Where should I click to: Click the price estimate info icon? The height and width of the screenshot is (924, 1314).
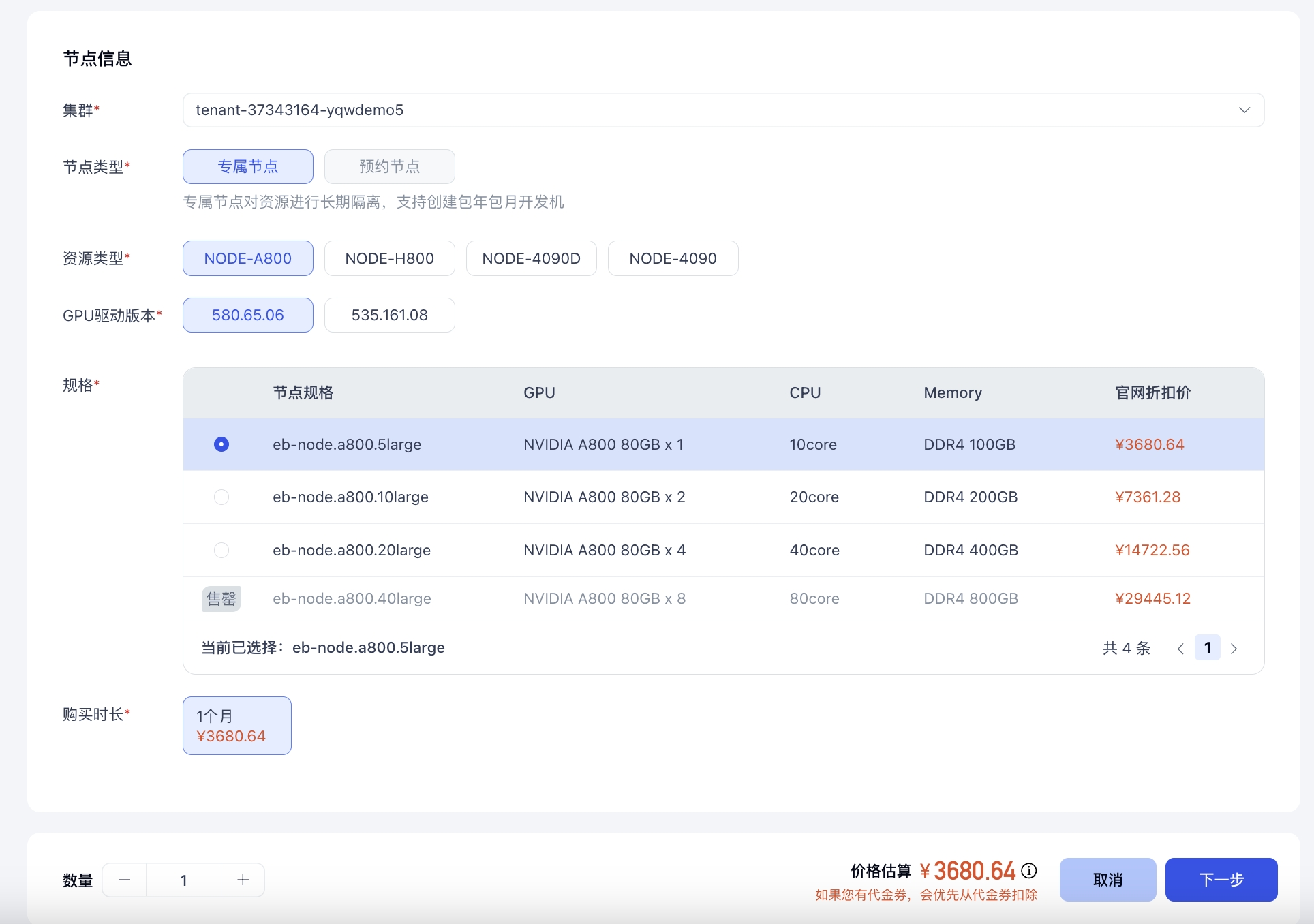pos(1029,871)
